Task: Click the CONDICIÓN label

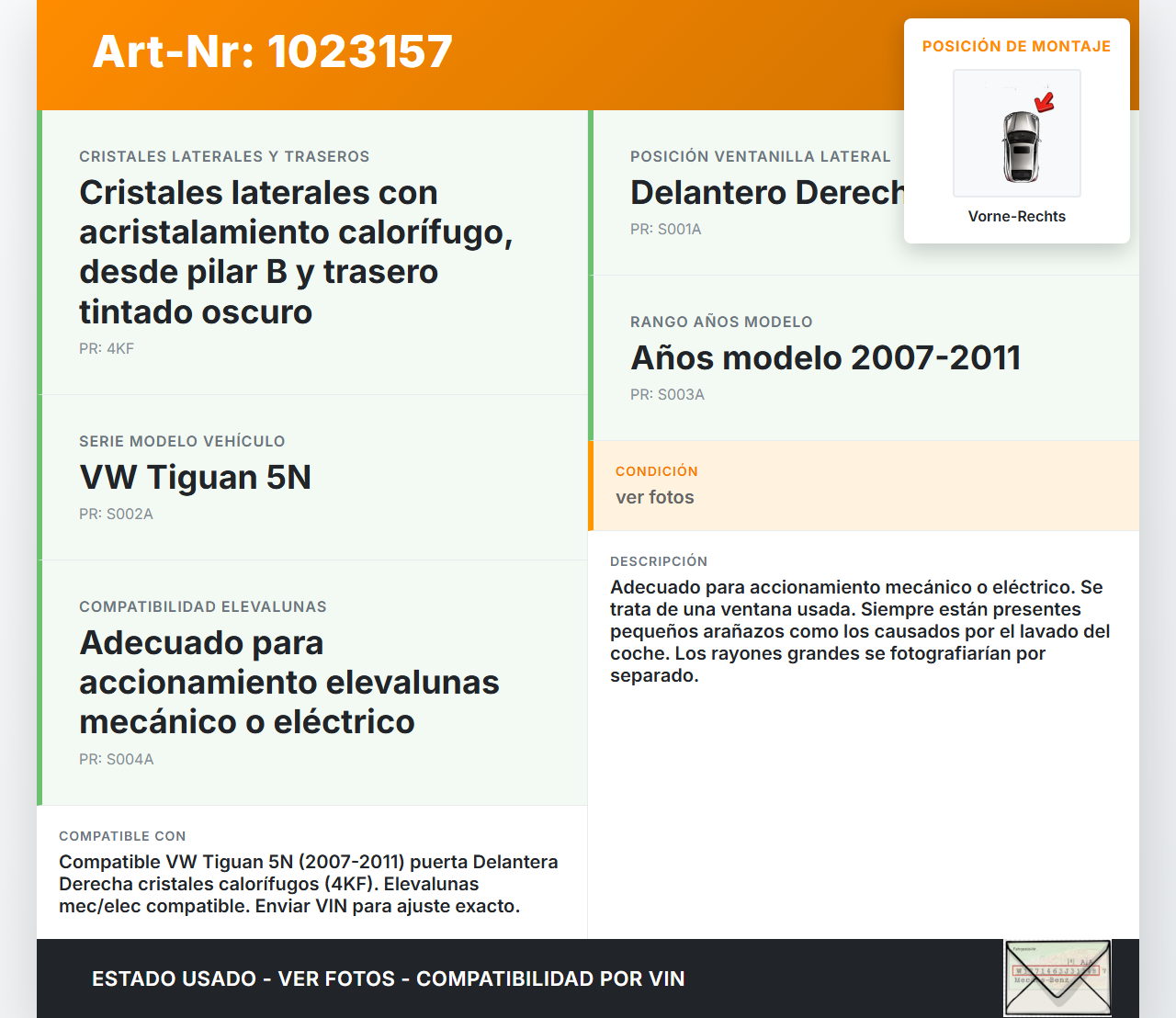Action: pyautogui.click(x=657, y=471)
